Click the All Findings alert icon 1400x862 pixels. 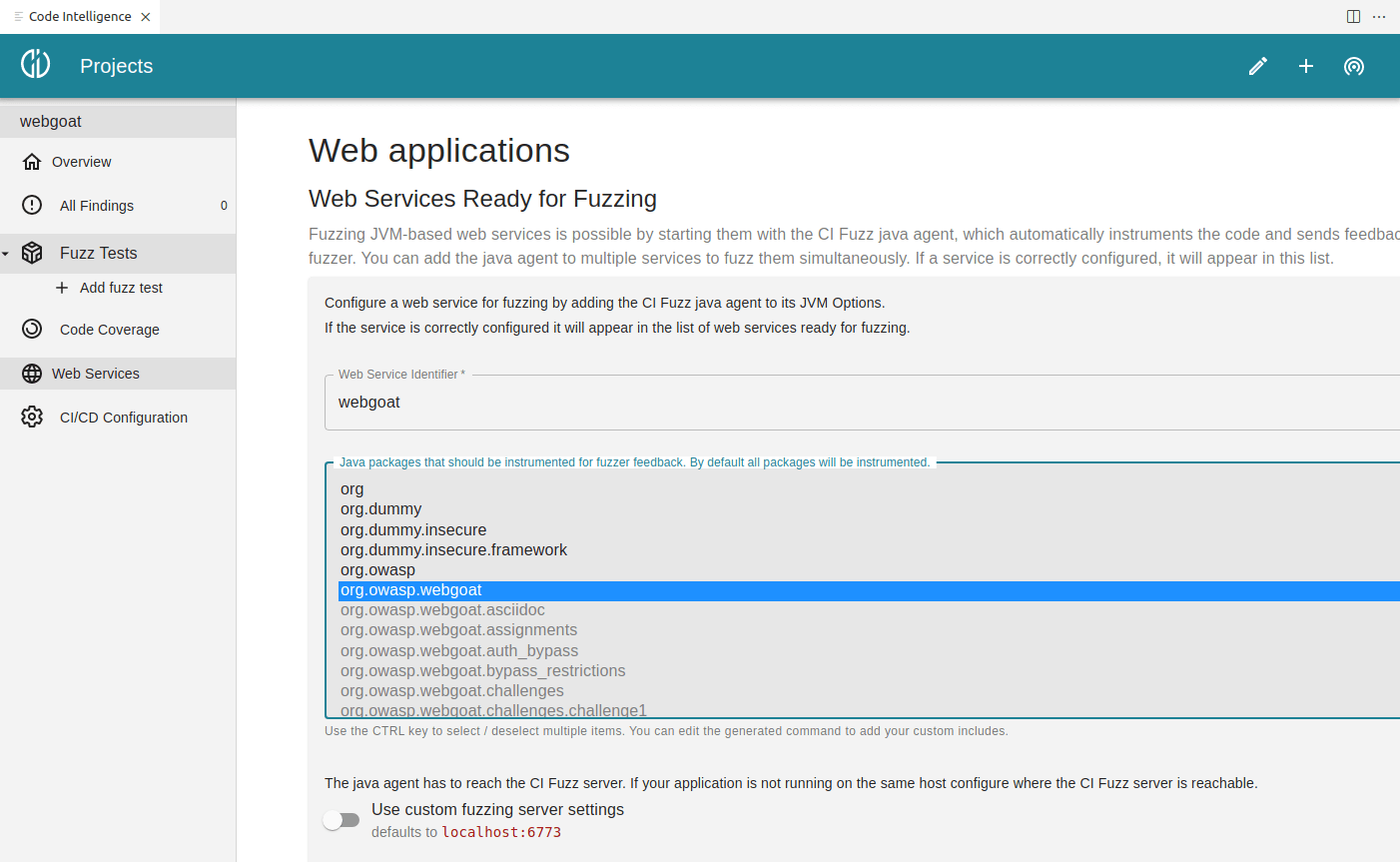tap(32, 205)
